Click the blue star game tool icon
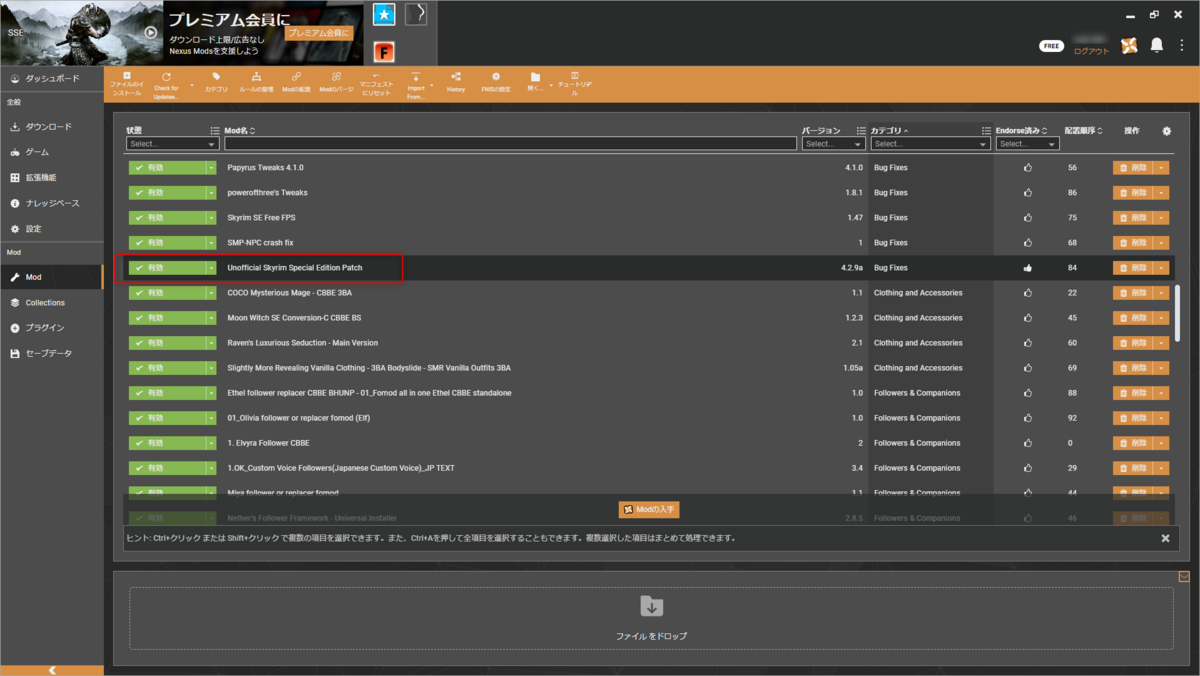Image resolution: width=1200 pixels, height=676 pixels. pos(384,14)
